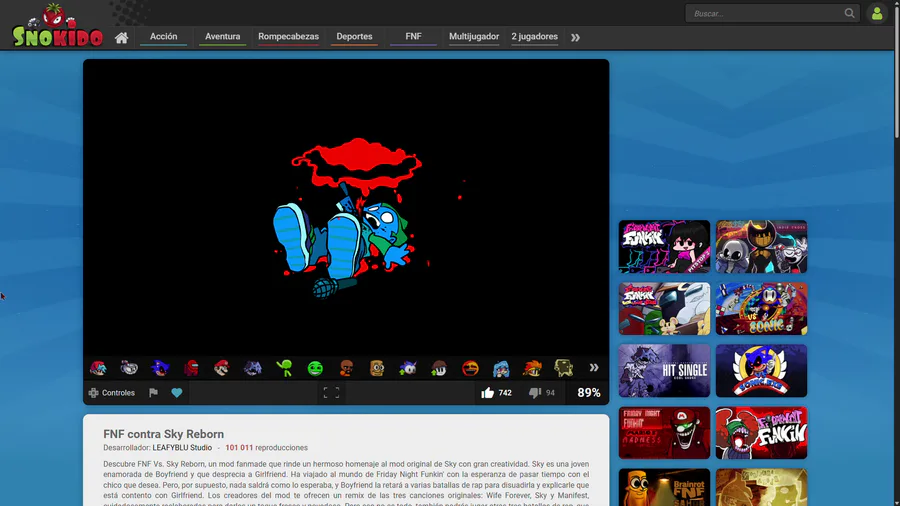The image size is (900, 506).
Task: Like the game with thumbs up
Action: pyautogui.click(x=496, y=393)
